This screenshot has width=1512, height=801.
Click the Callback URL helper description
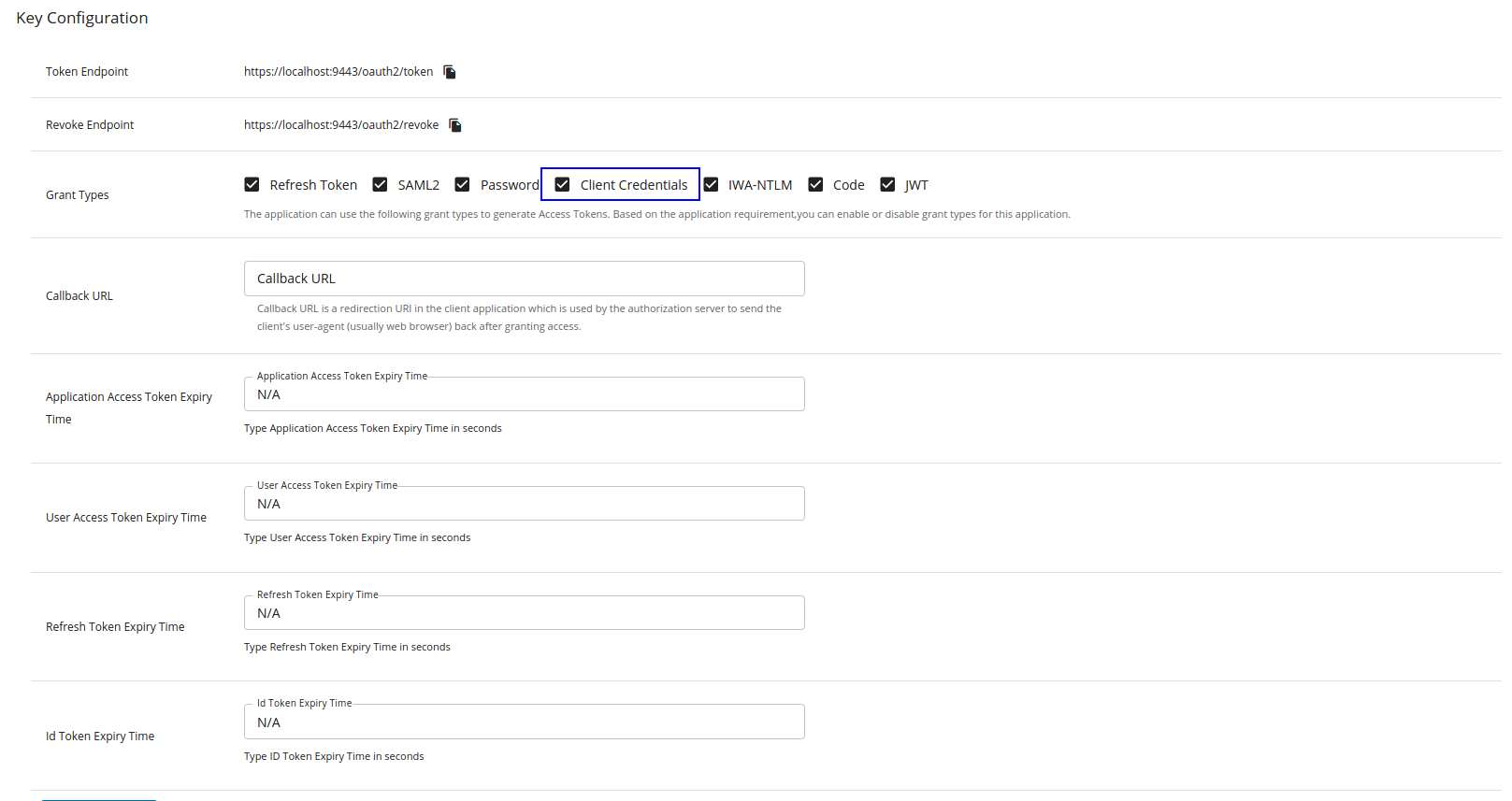click(519, 318)
